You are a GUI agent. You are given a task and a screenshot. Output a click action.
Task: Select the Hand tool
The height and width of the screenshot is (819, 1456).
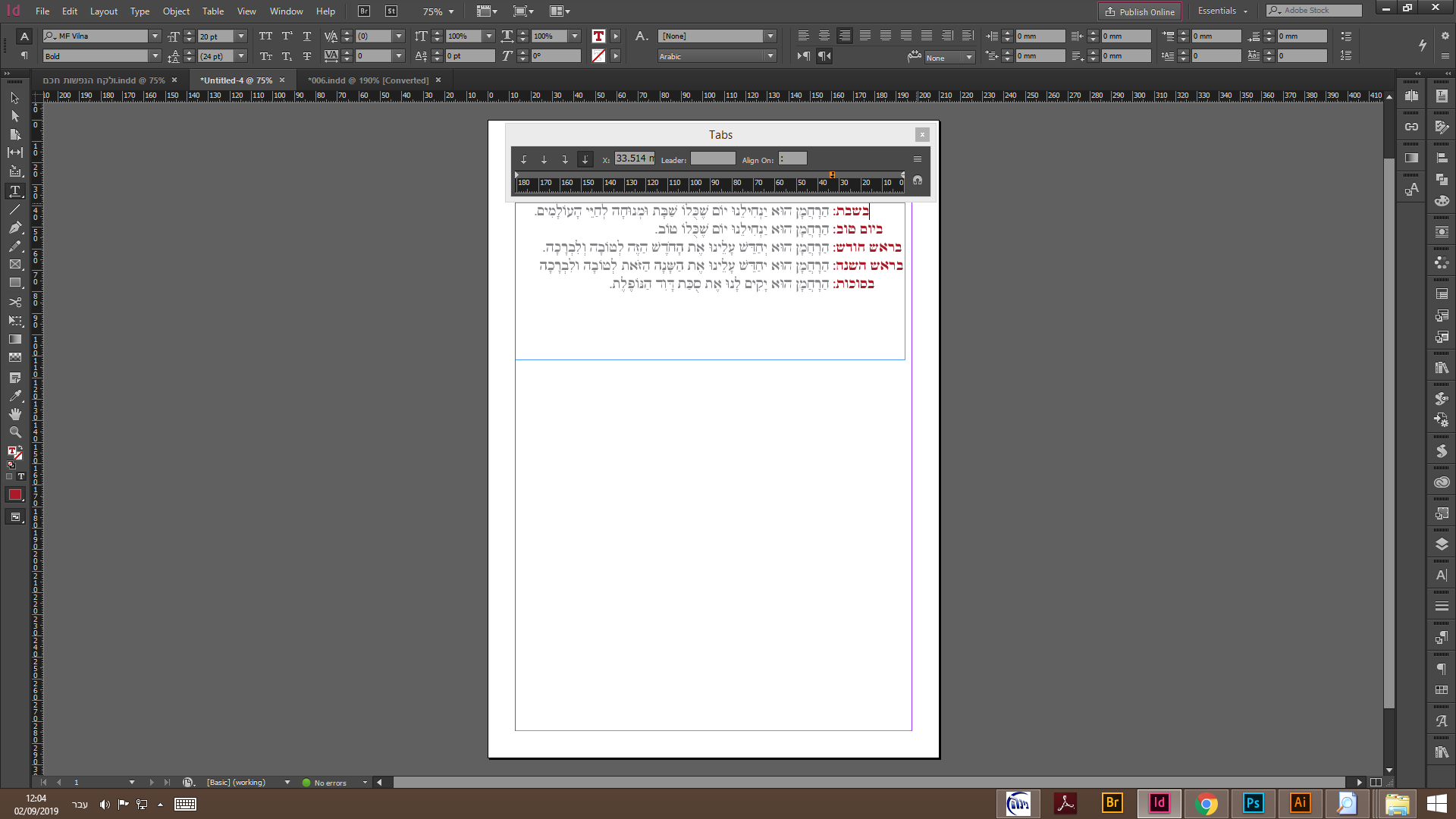point(14,413)
